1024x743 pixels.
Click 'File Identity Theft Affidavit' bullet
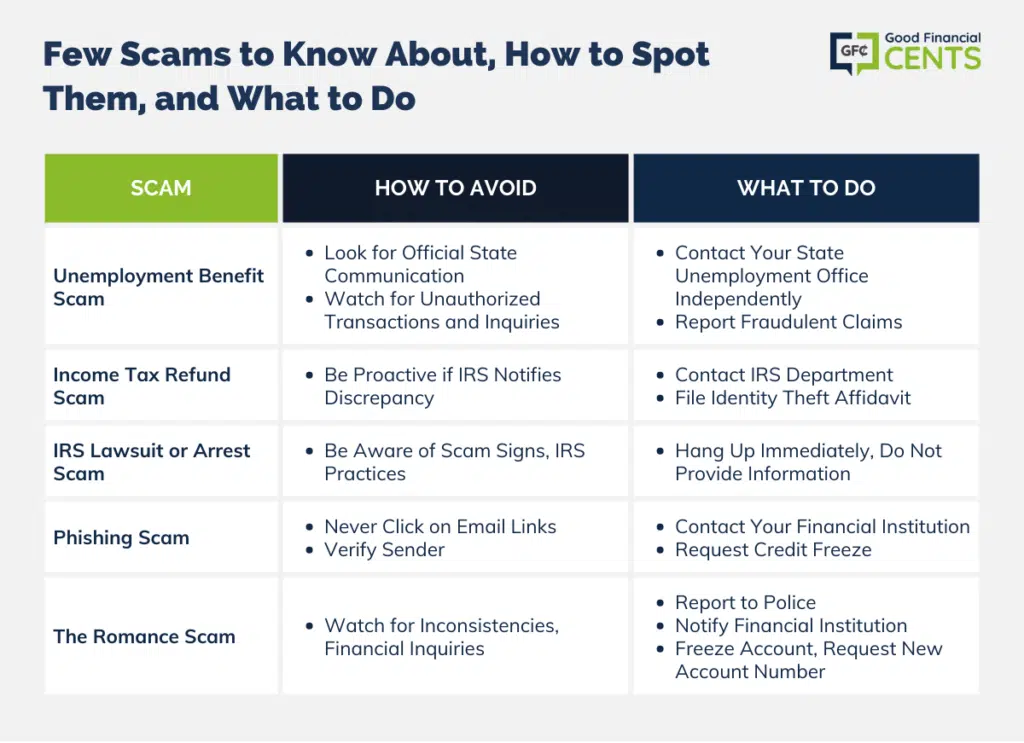pos(792,398)
